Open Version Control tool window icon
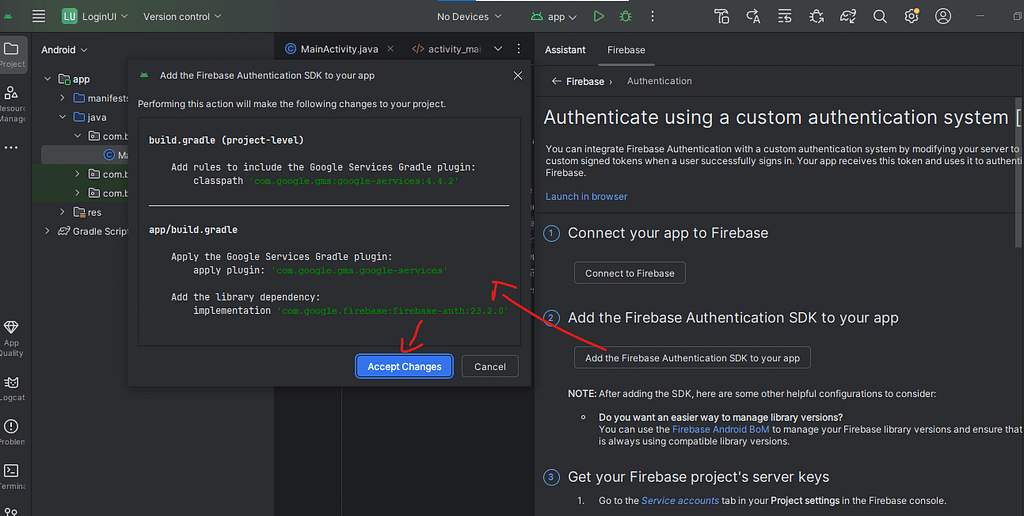 coord(10,511)
